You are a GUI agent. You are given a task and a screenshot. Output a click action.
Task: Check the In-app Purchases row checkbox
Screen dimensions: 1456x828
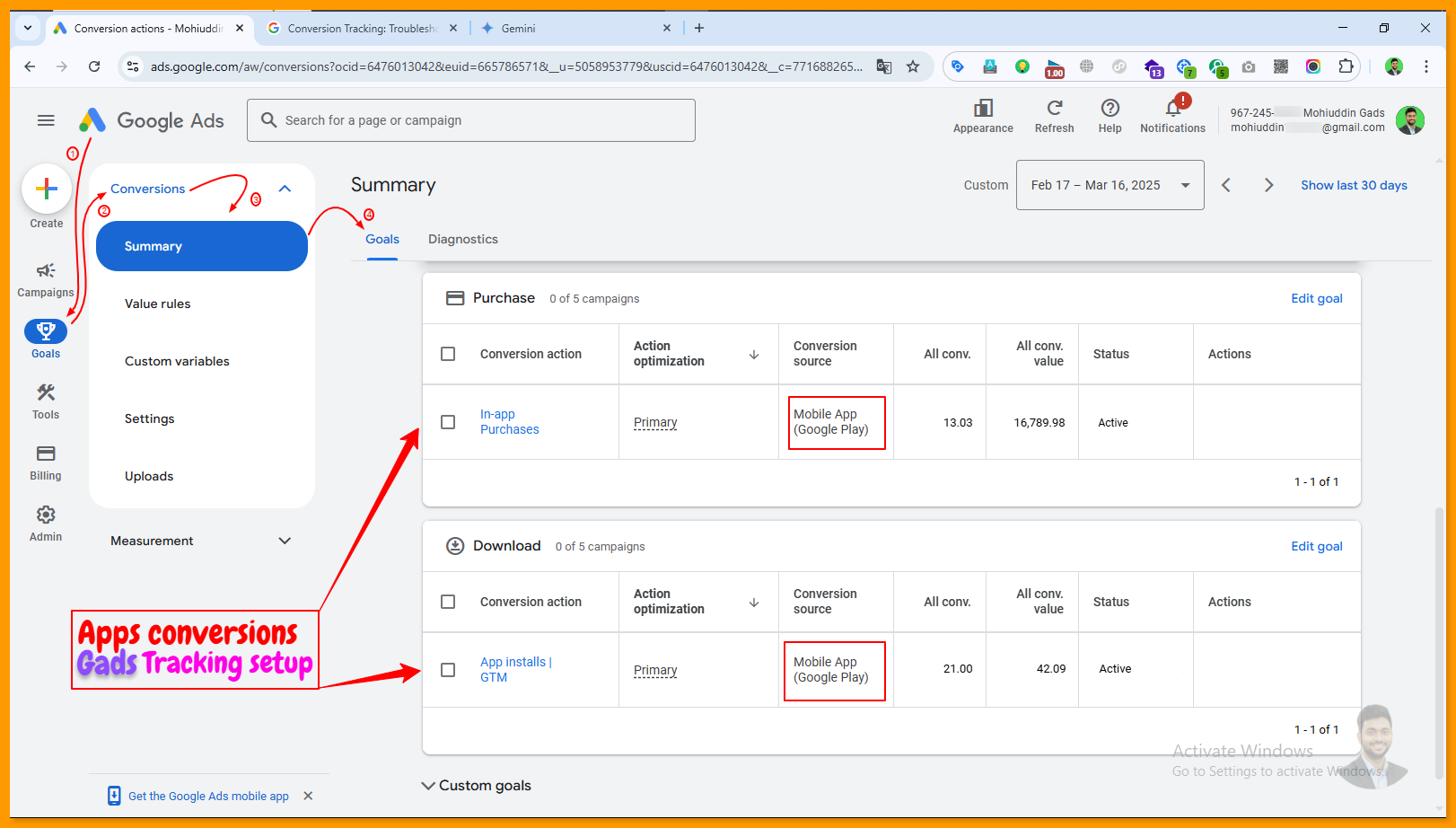[448, 422]
